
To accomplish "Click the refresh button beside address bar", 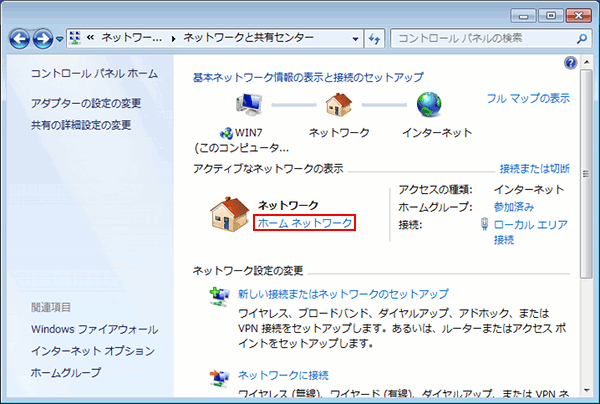I will 375,38.
